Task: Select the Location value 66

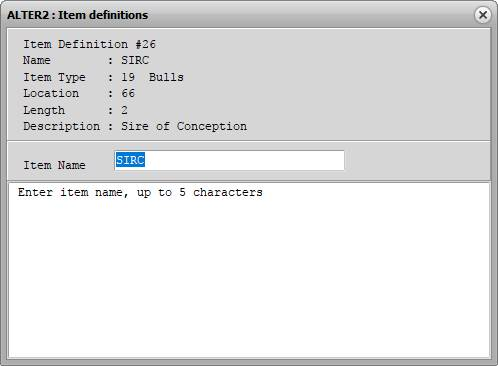Action: point(128,93)
